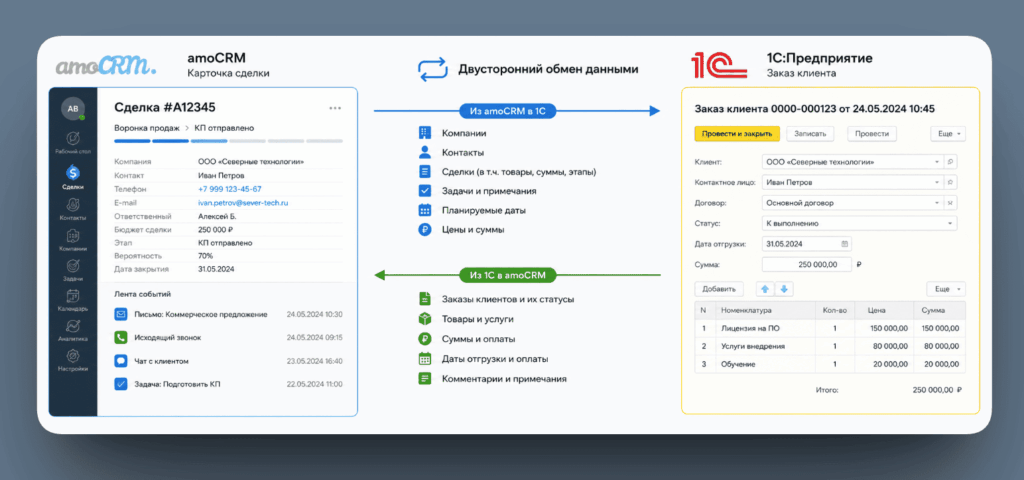Click the Из 1С в amoCRM pill
This screenshot has width=1024, height=480.
click(507, 275)
